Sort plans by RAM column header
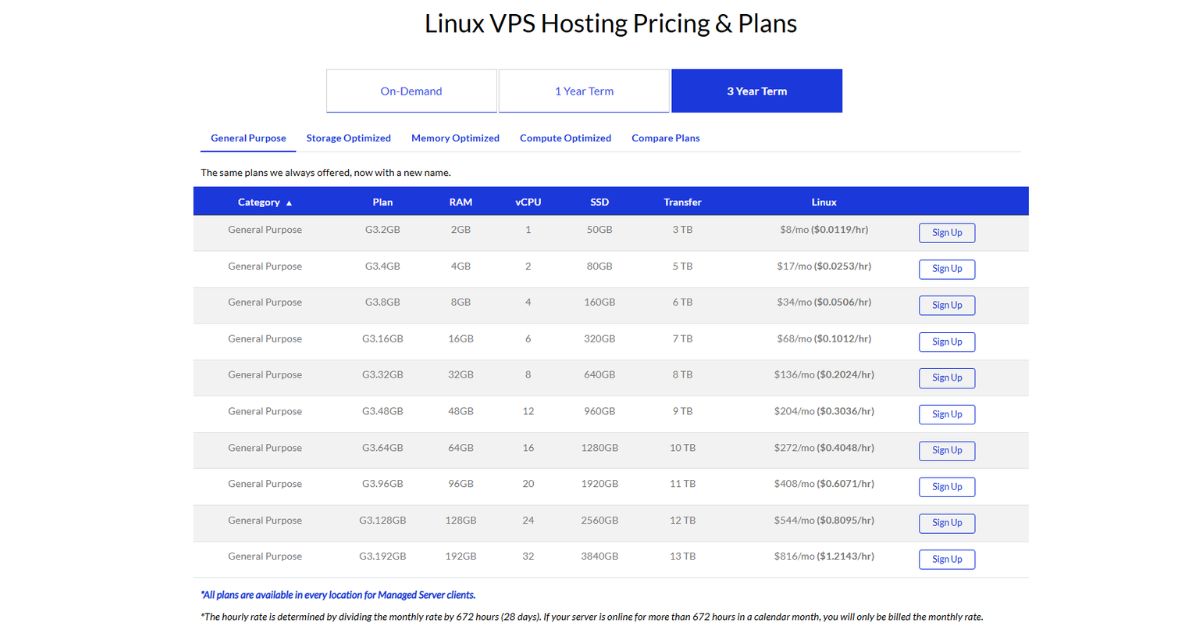The image size is (1200, 630). coord(460,201)
